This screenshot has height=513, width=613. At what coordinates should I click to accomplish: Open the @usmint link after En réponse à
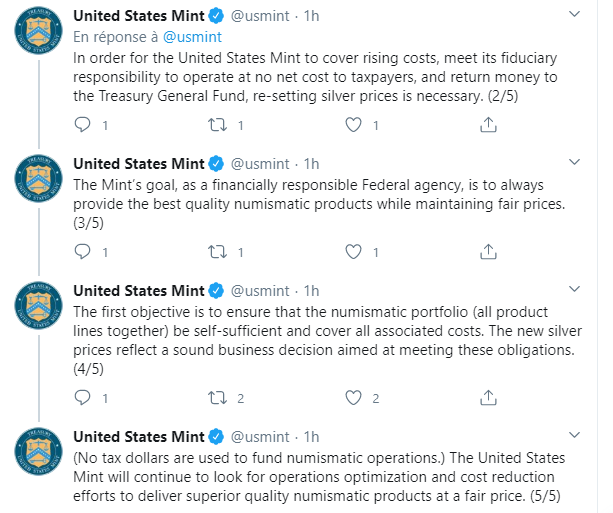(x=192, y=37)
